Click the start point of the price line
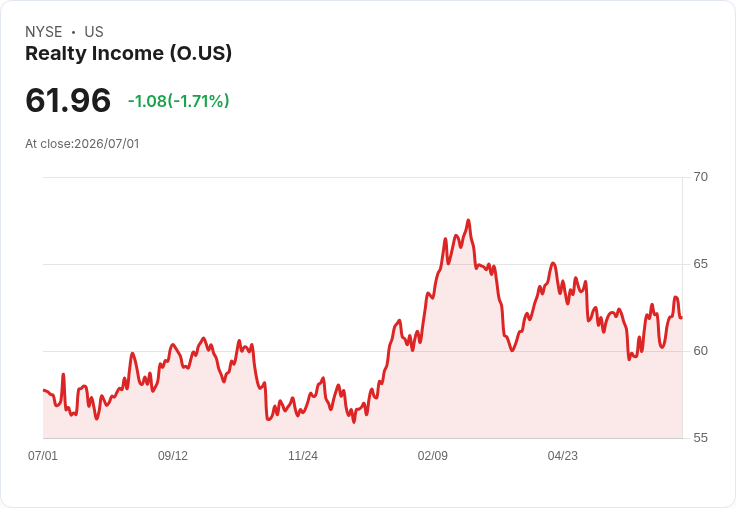Image resolution: width=736 pixels, height=508 pixels. (44, 390)
